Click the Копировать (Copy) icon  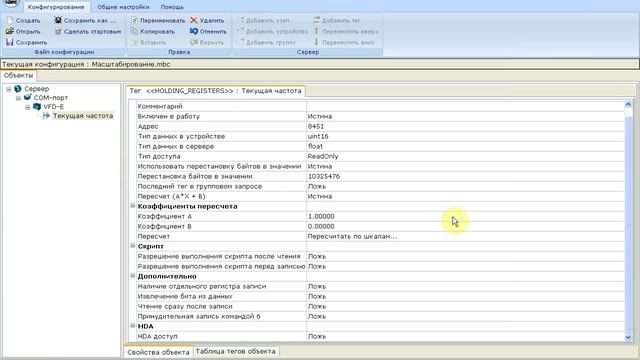[x=134, y=31]
